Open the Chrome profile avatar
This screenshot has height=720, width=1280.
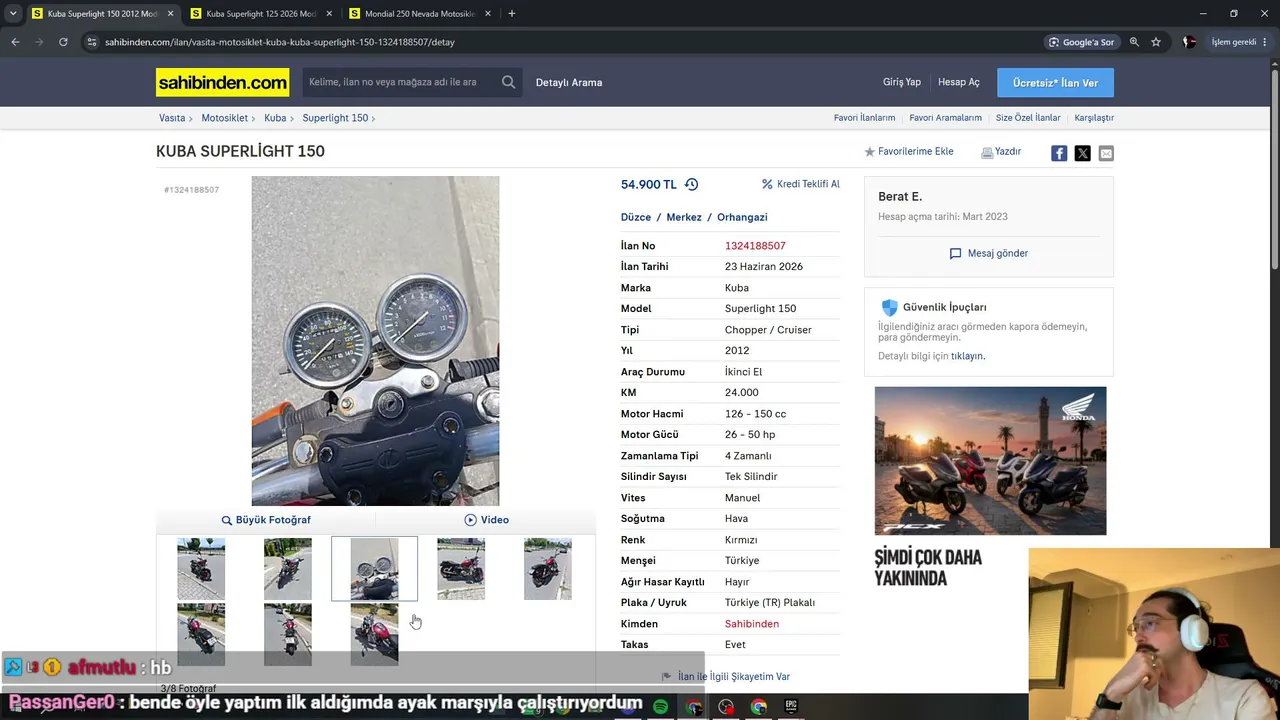(x=1189, y=42)
